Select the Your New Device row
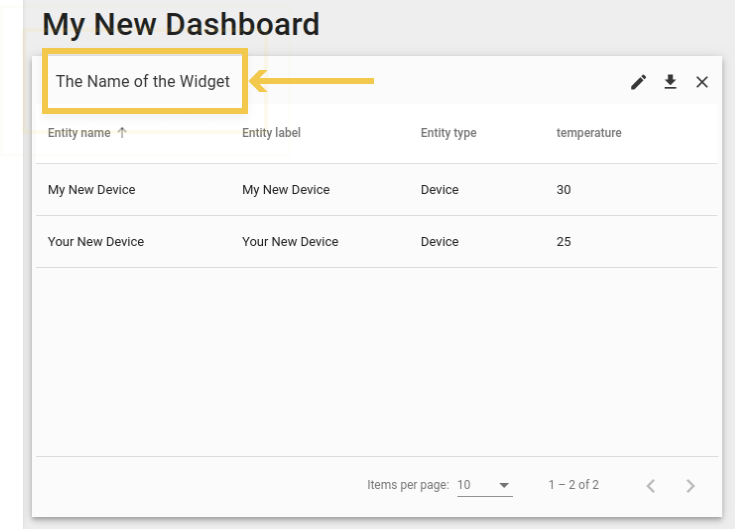Screen dimensions: 735x529 (x=376, y=242)
